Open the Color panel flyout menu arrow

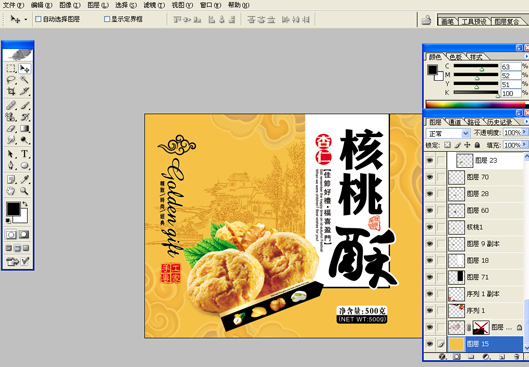526,56
